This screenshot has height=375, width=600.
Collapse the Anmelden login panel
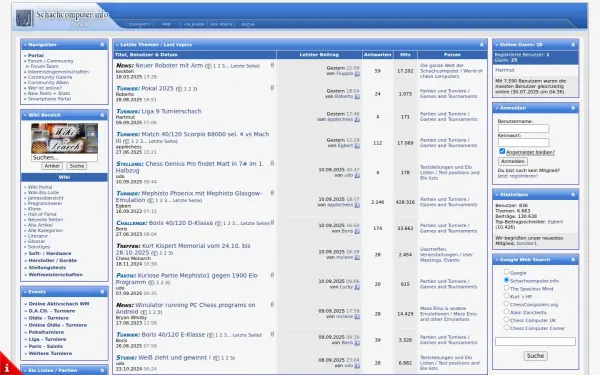(573, 108)
